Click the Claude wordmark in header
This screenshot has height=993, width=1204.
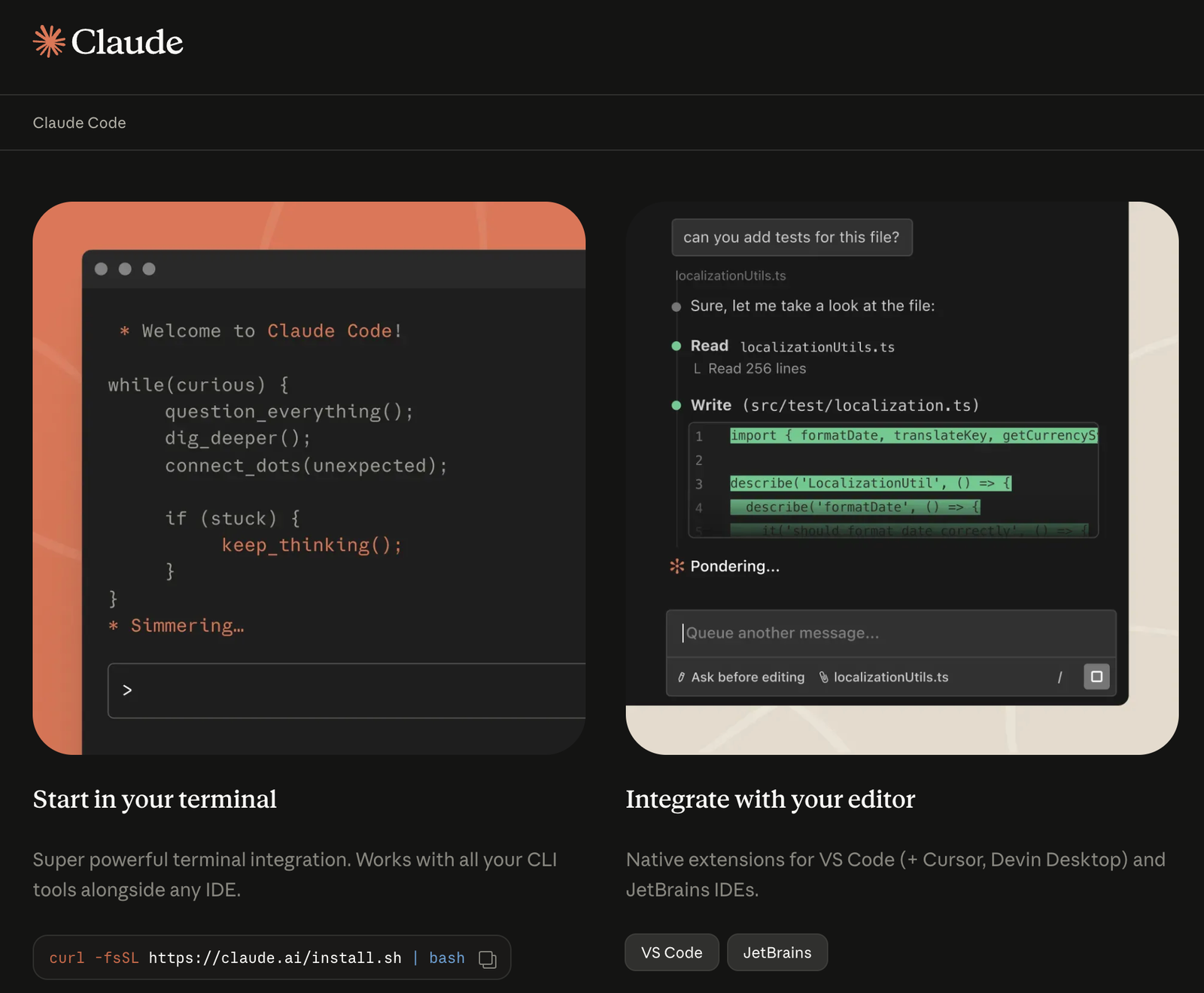point(127,42)
